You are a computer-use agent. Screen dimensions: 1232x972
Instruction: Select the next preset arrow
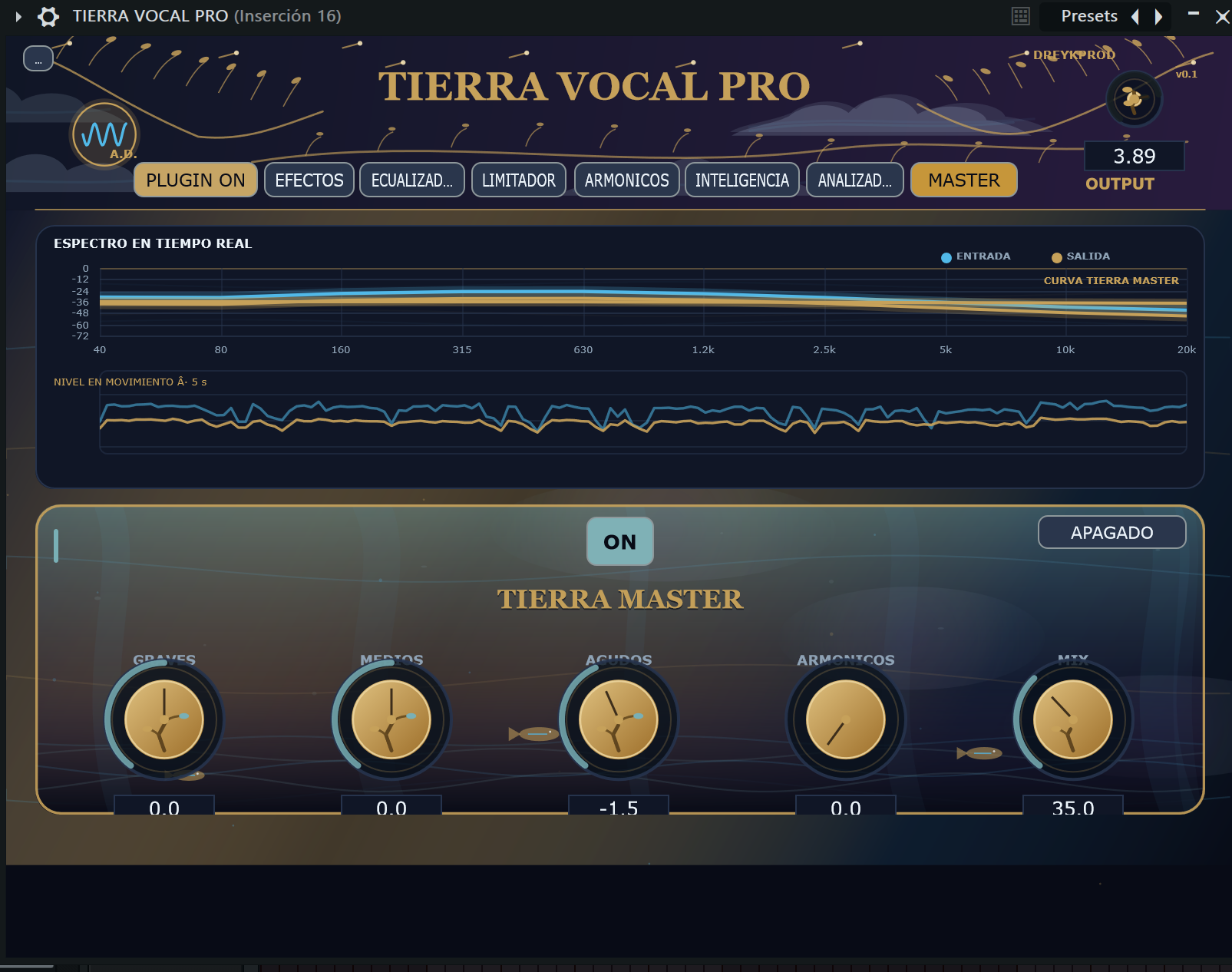click(x=1158, y=16)
